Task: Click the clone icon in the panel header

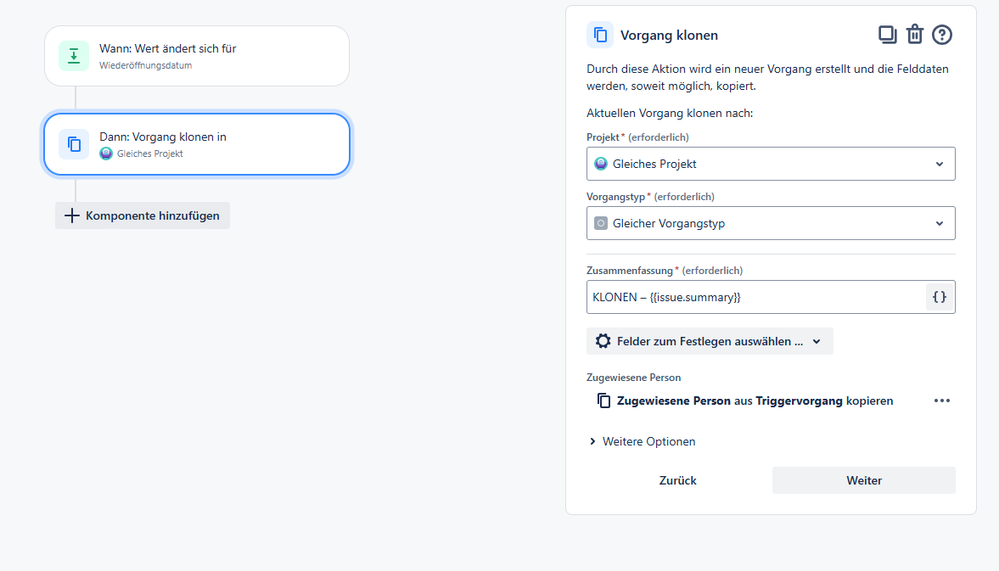Action: pyautogui.click(x=600, y=35)
